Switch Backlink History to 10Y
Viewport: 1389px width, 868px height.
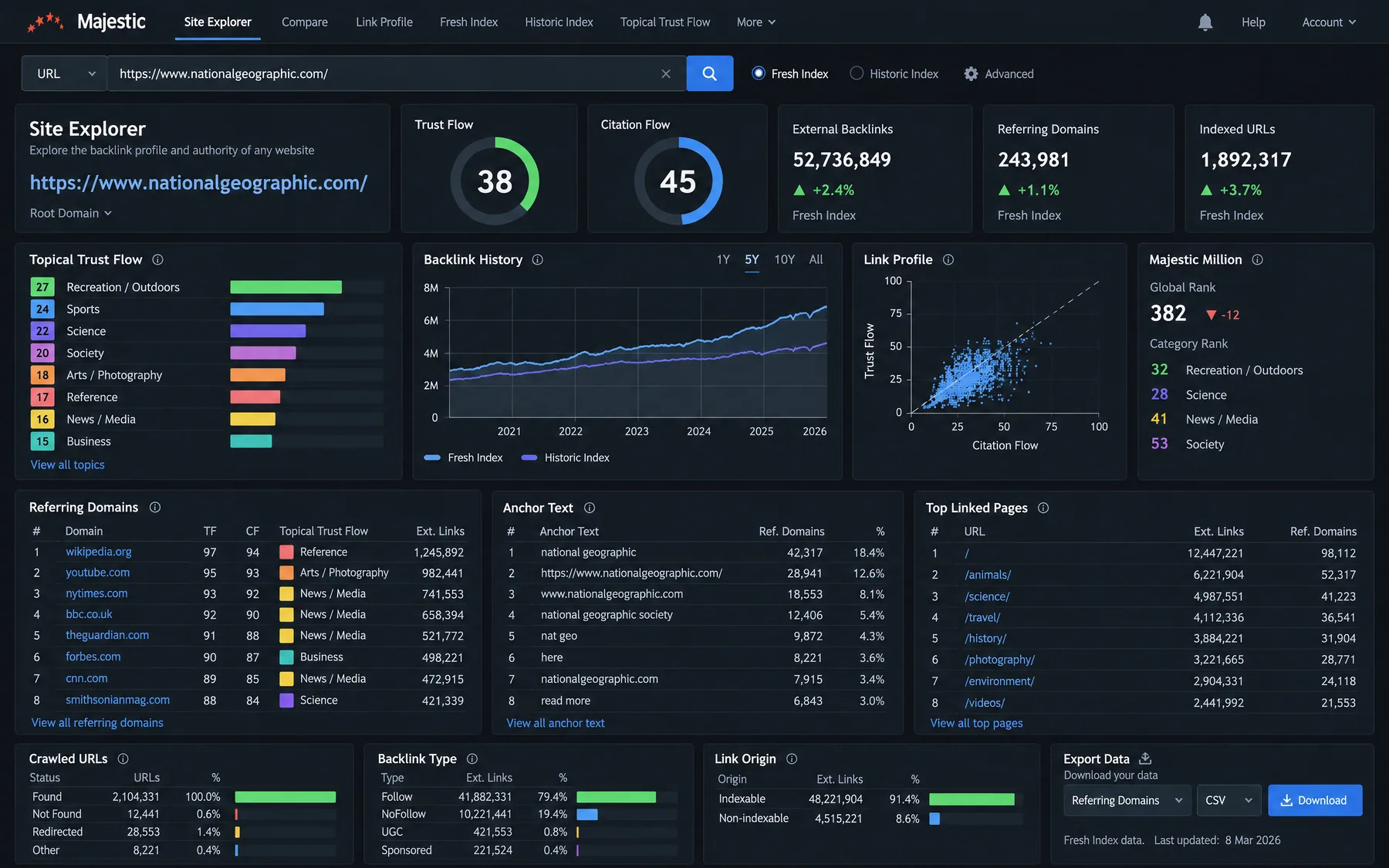(784, 260)
